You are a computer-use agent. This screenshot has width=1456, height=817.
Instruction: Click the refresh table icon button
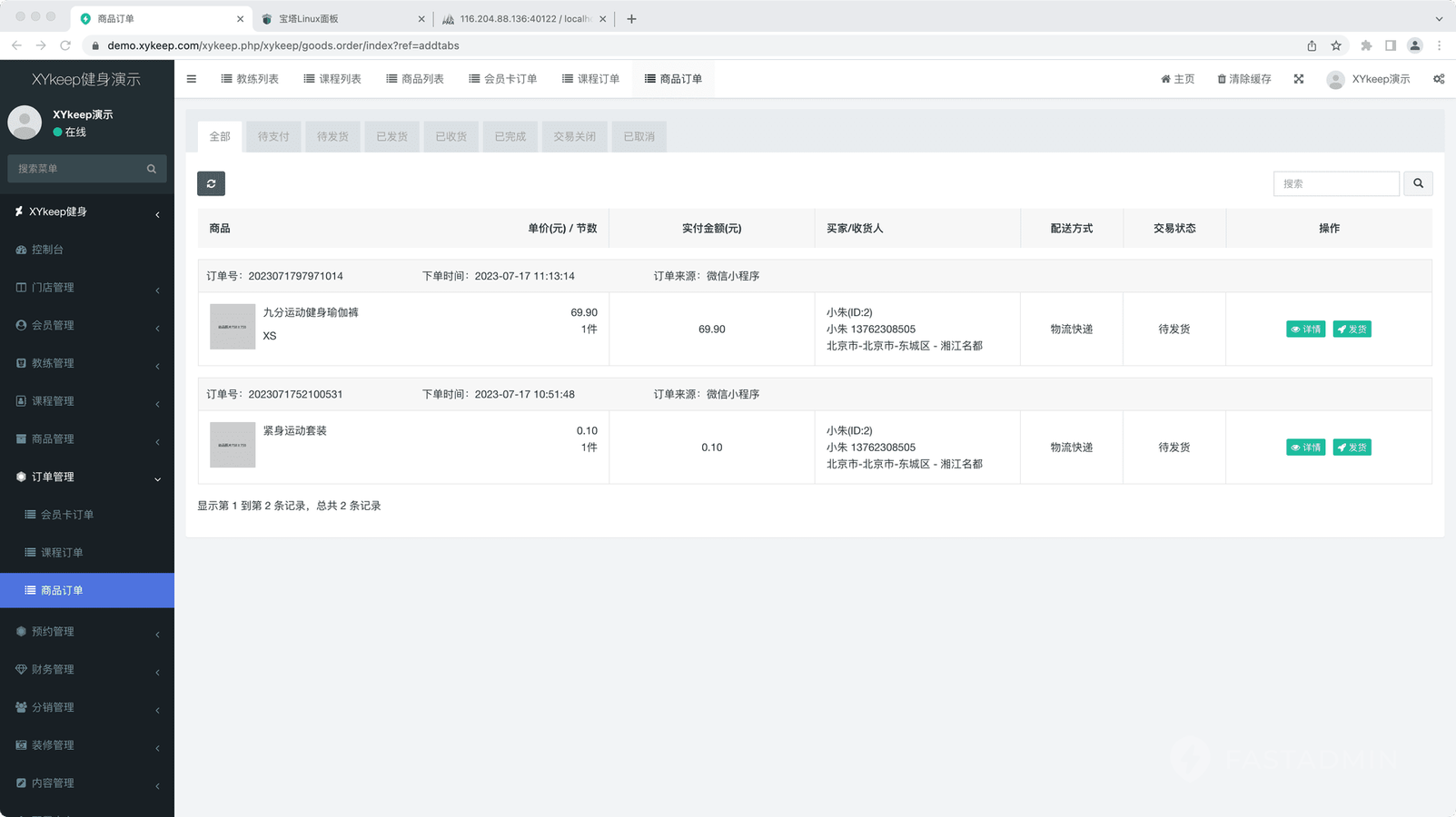211,183
